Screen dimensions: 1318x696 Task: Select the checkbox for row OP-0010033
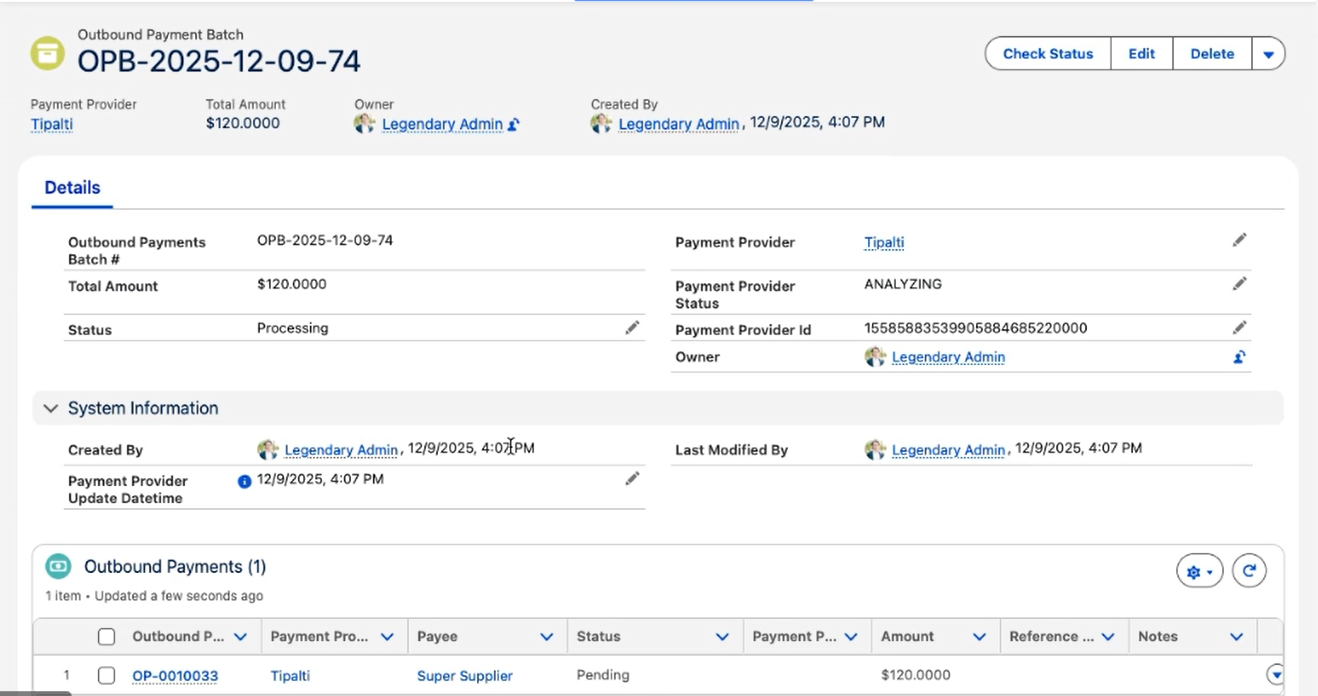tap(107, 675)
